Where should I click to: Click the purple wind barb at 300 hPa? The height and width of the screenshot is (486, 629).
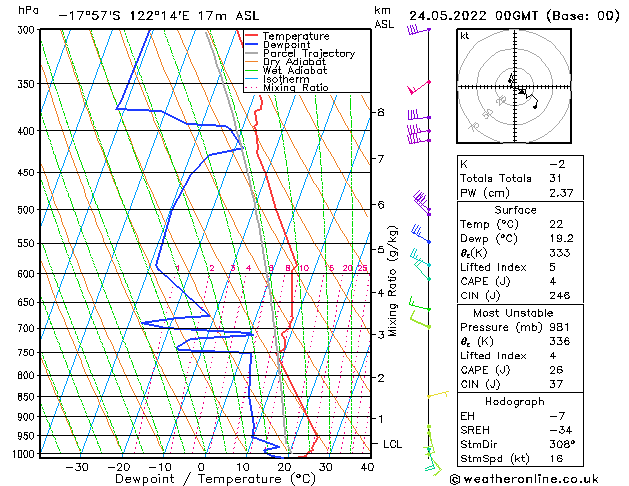(418, 30)
